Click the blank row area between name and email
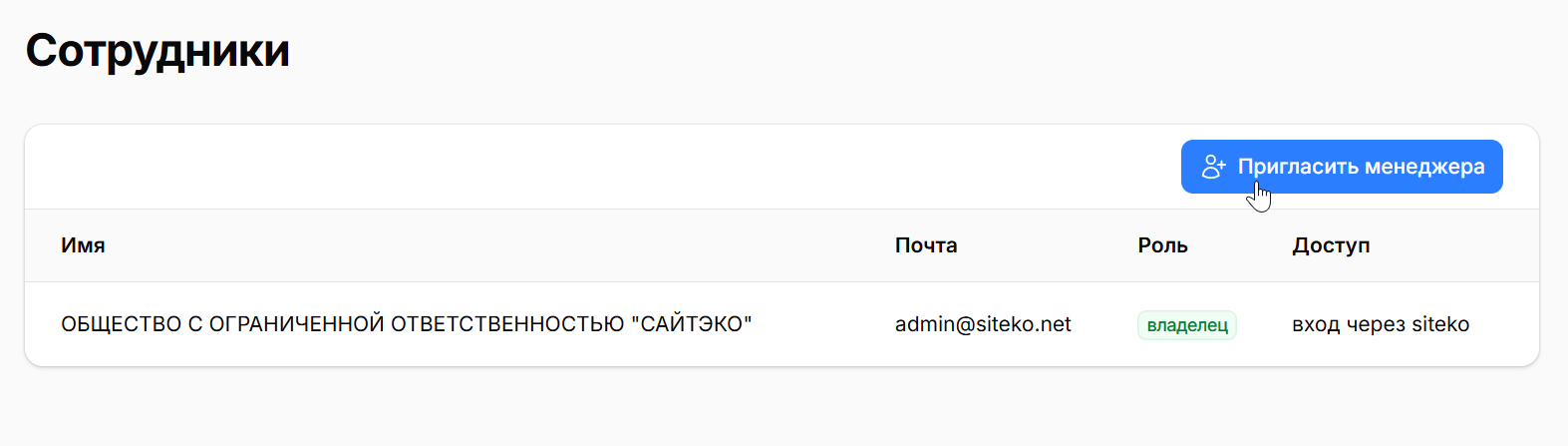The height and width of the screenshot is (446, 1568). tap(822, 324)
